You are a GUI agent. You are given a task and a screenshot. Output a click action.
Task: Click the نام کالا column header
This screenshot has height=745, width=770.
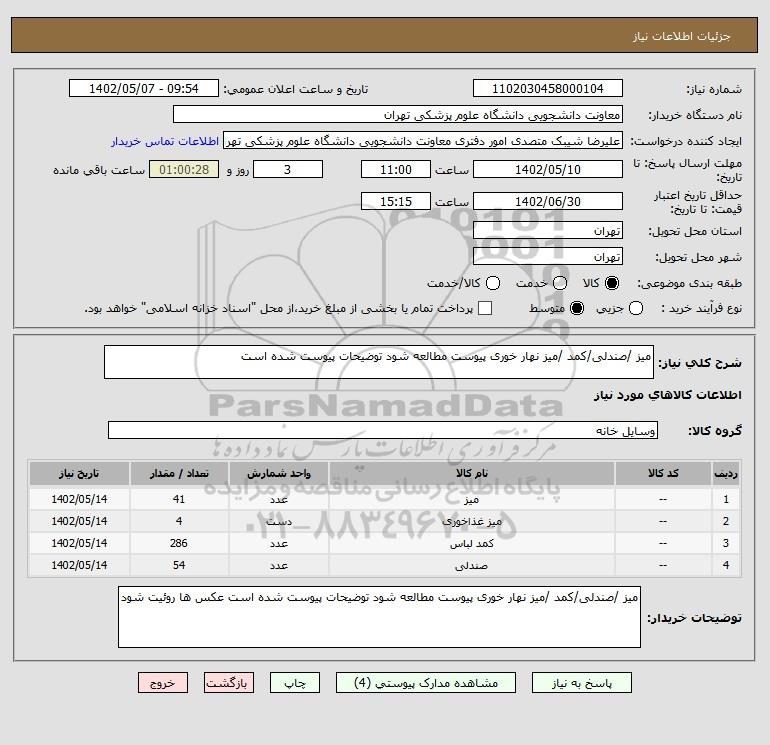[471, 473]
